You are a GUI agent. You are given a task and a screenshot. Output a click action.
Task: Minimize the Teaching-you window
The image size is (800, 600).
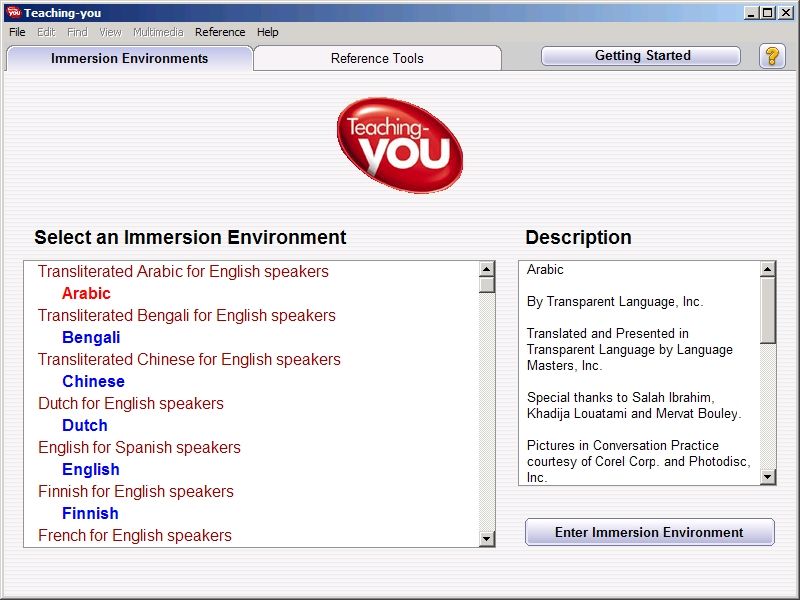tap(750, 13)
